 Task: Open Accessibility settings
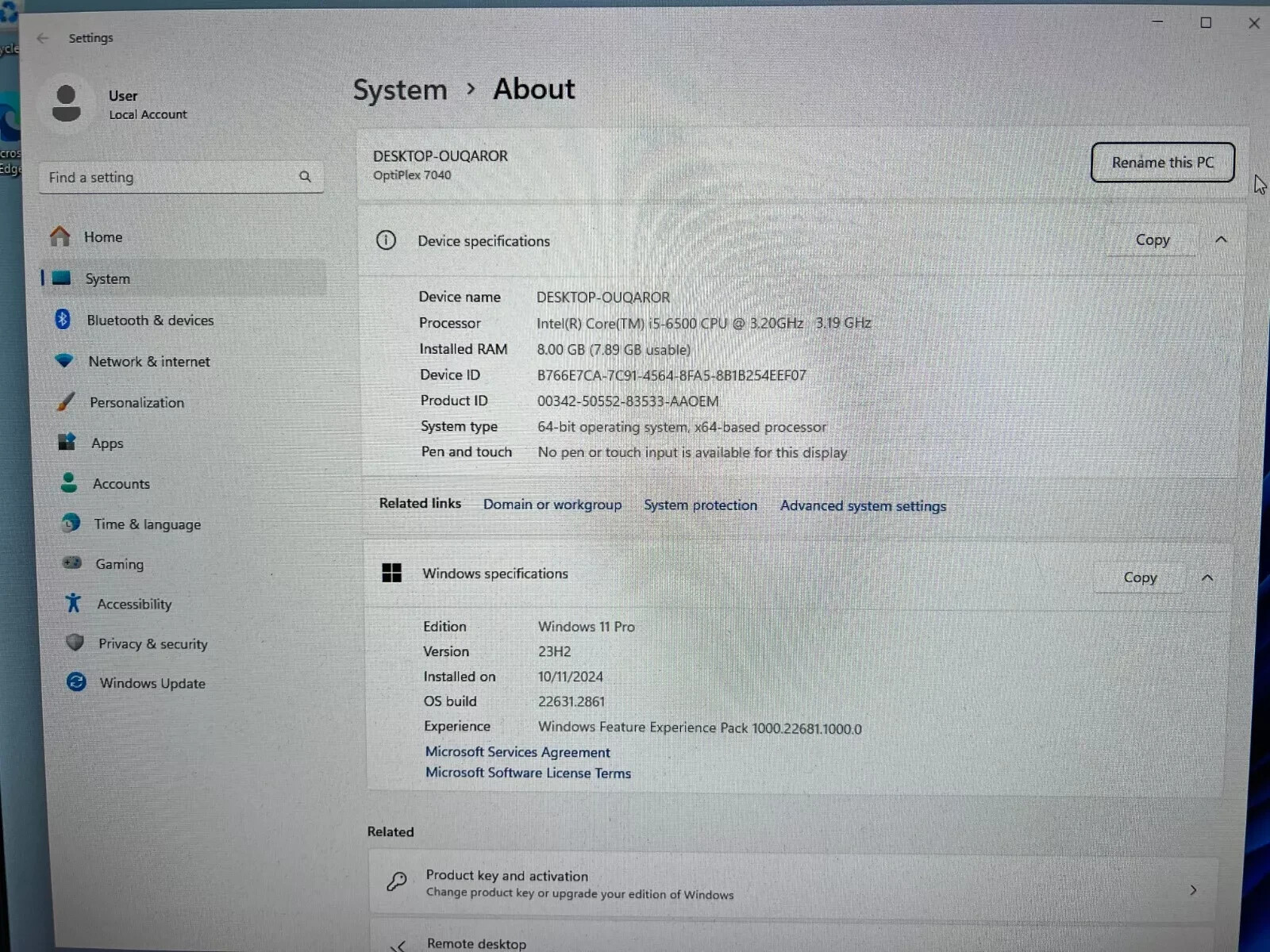pos(191,603)
